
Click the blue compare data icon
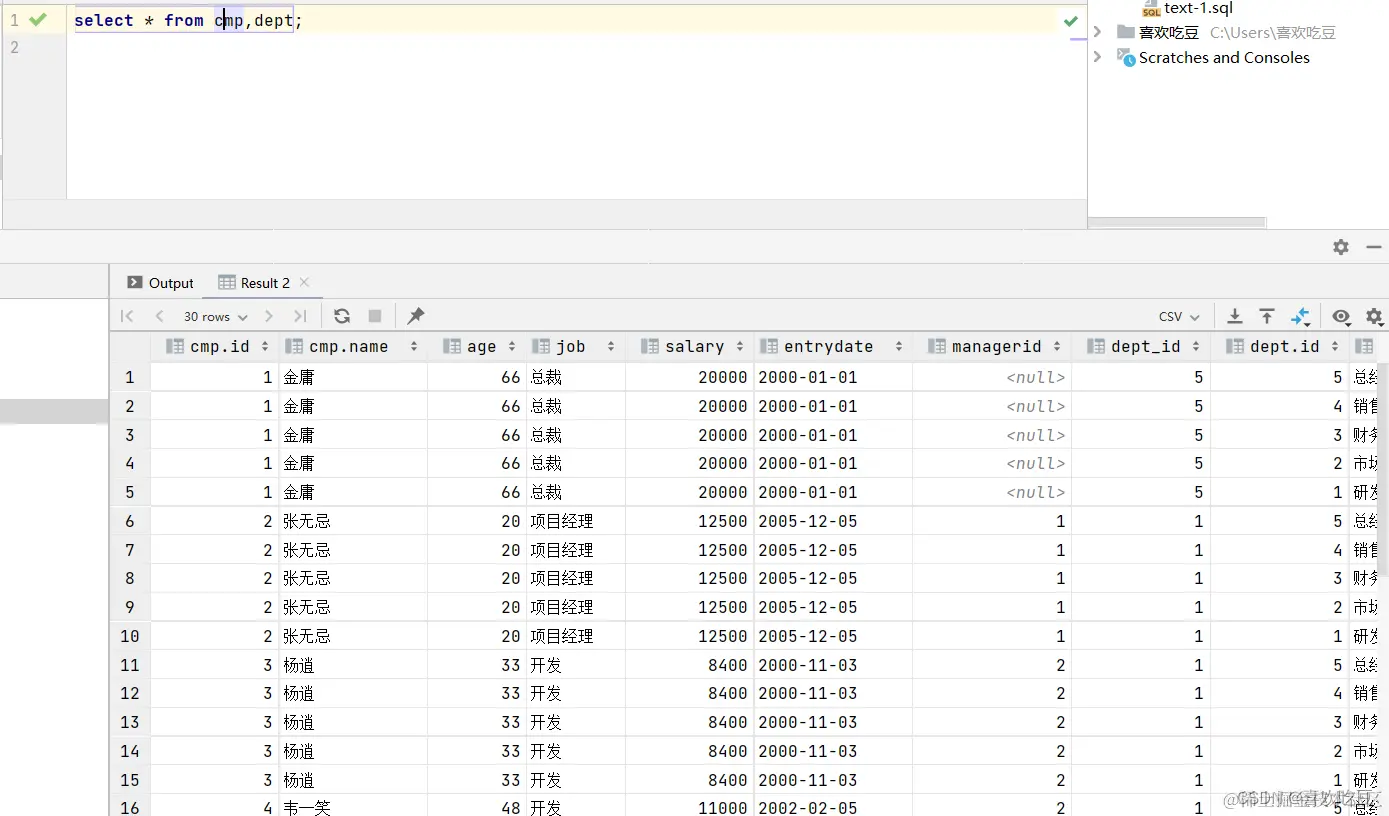pos(1300,316)
